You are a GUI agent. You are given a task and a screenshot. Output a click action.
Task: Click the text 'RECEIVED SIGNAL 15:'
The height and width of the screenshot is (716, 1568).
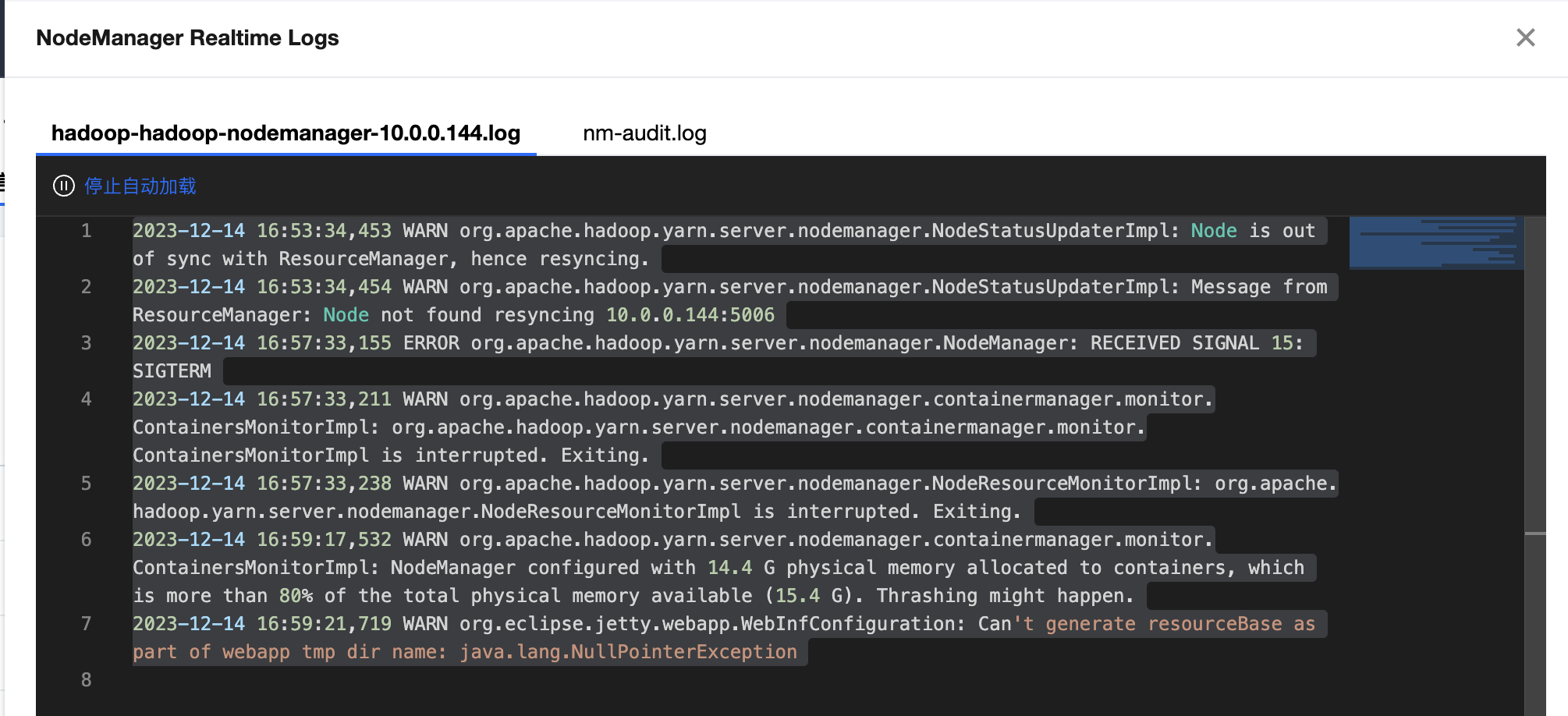point(1197,343)
